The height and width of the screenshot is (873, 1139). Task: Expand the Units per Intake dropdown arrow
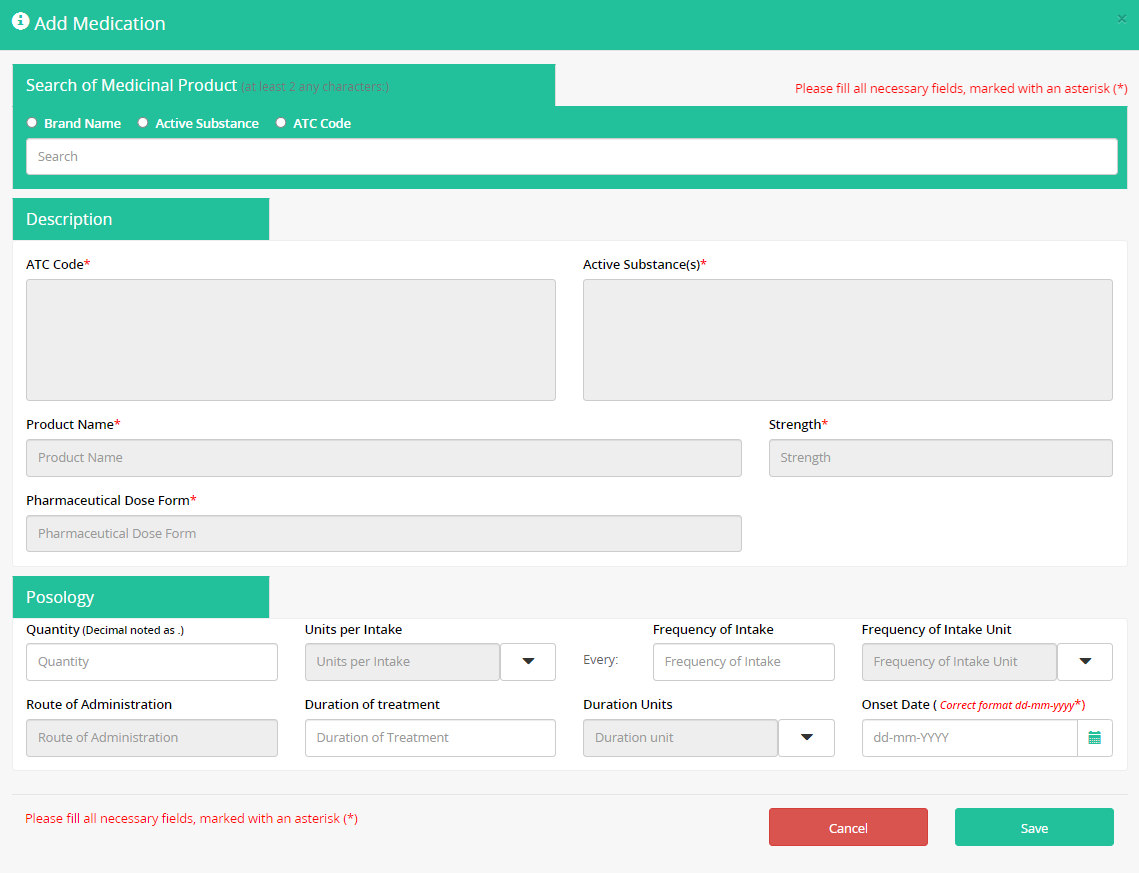528,662
